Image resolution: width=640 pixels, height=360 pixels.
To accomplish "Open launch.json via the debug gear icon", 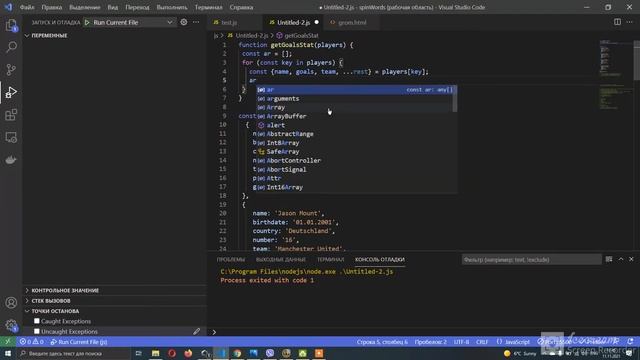I will tap(184, 22).
